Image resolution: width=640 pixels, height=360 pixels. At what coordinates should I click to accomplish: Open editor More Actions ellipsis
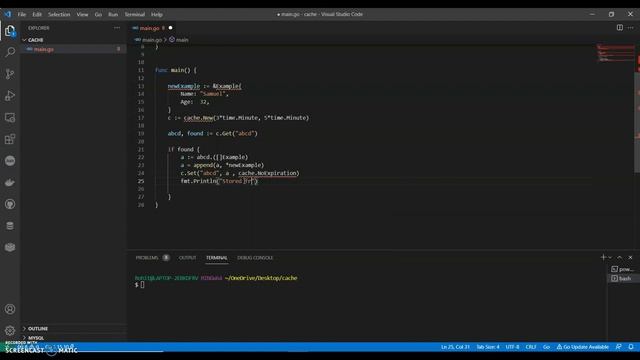(x=631, y=27)
